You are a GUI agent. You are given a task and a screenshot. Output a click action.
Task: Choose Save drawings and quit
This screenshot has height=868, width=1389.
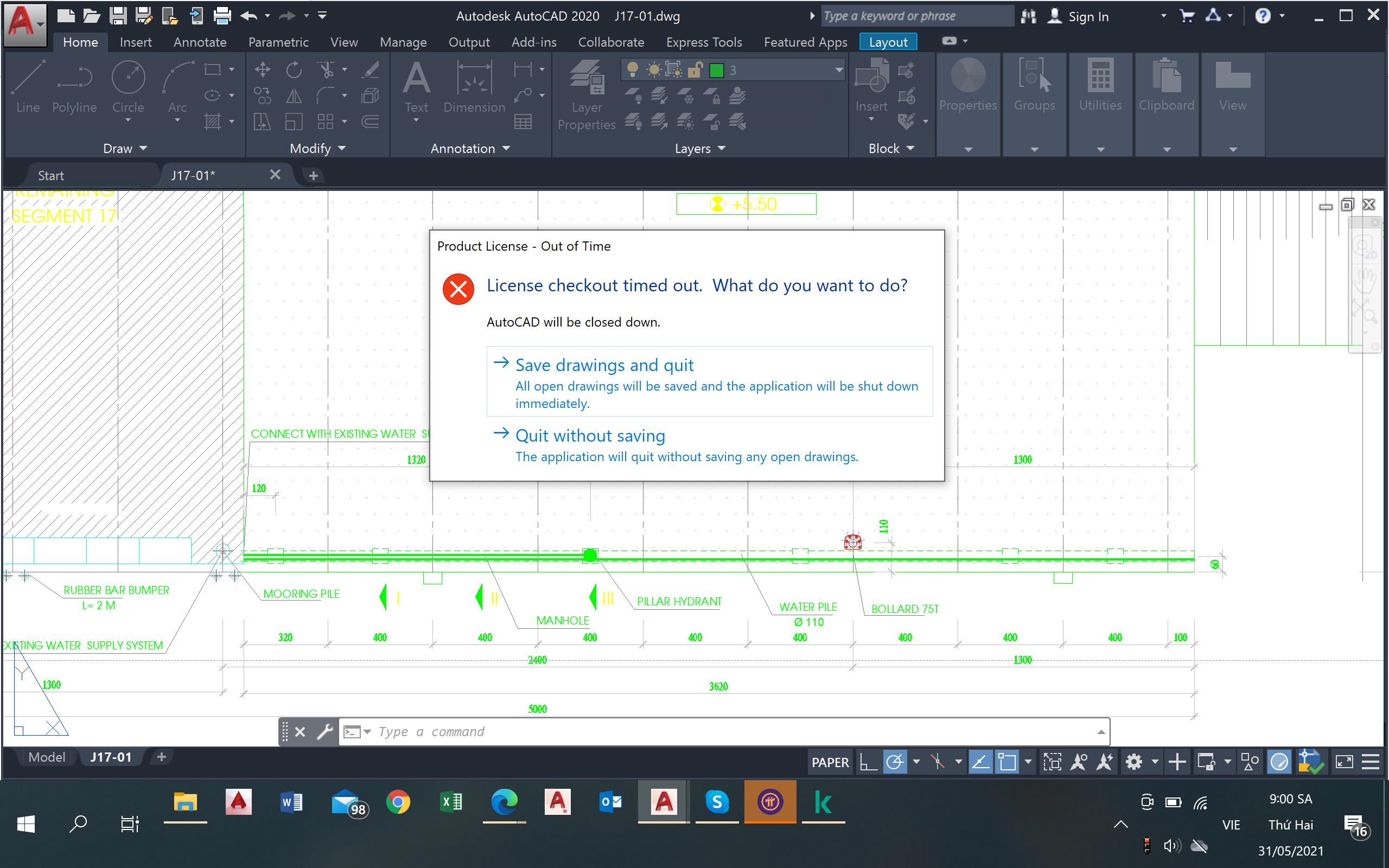(710, 382)
